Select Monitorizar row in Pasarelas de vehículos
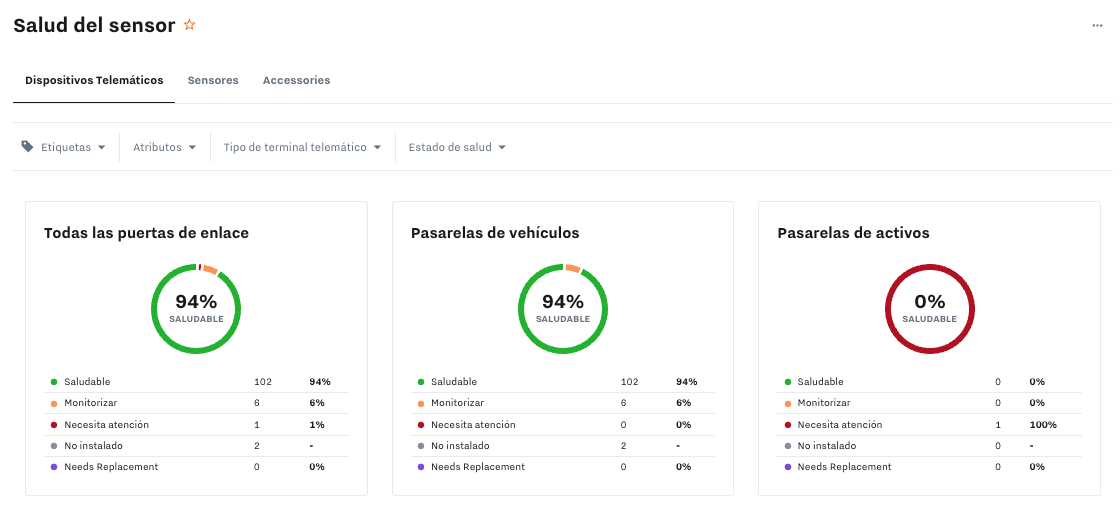This screenshot has width=1120, height=510. pyautogui.click(x=563, y=403)
